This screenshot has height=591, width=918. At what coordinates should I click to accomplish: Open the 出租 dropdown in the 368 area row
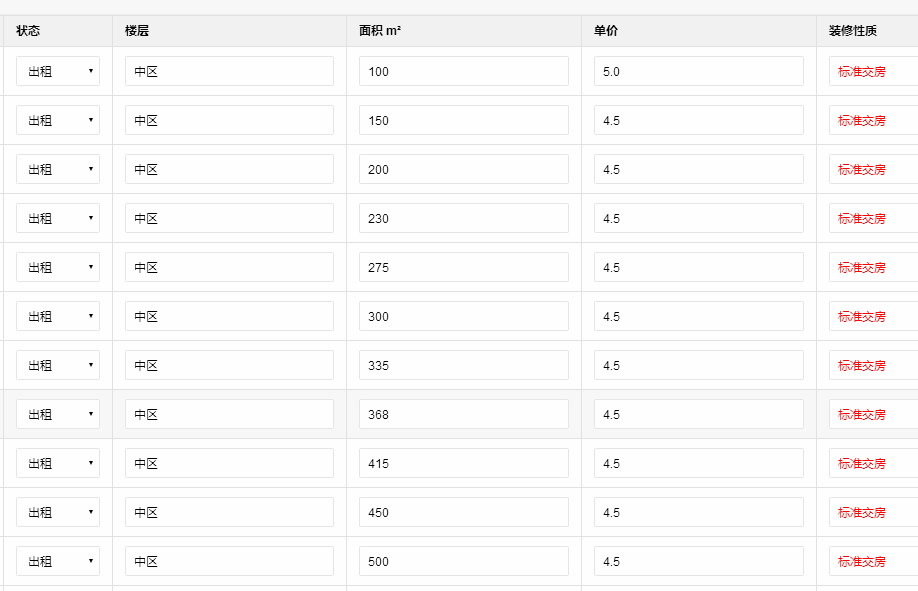[58, 414]
